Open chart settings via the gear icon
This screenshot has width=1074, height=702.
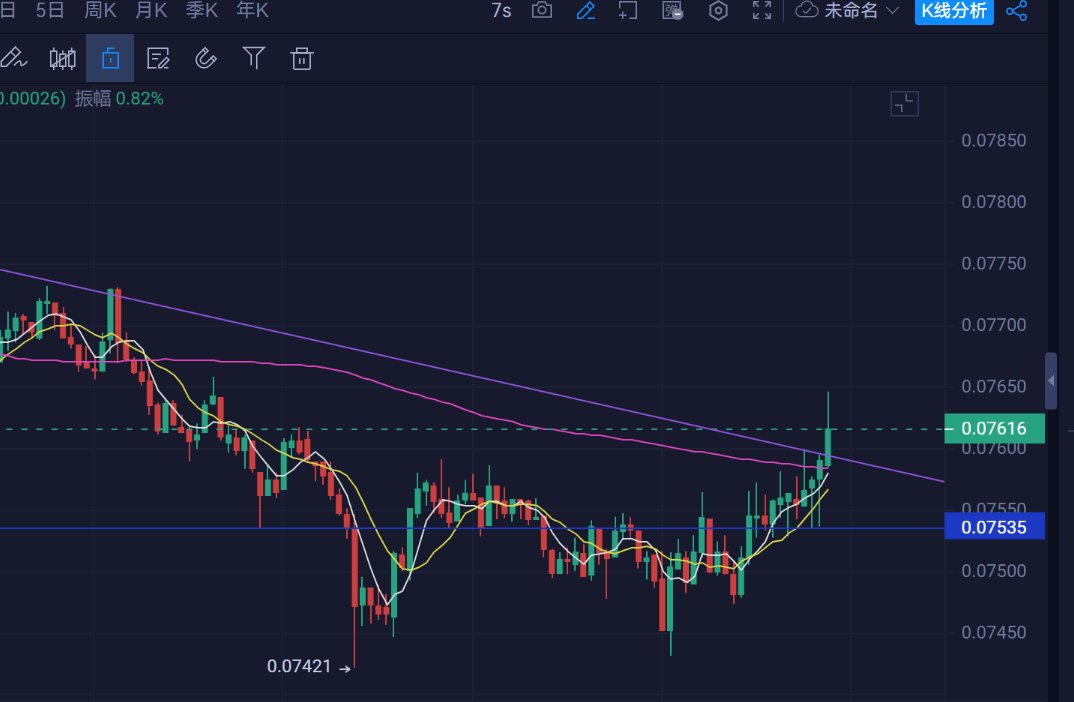click(718, 11)
